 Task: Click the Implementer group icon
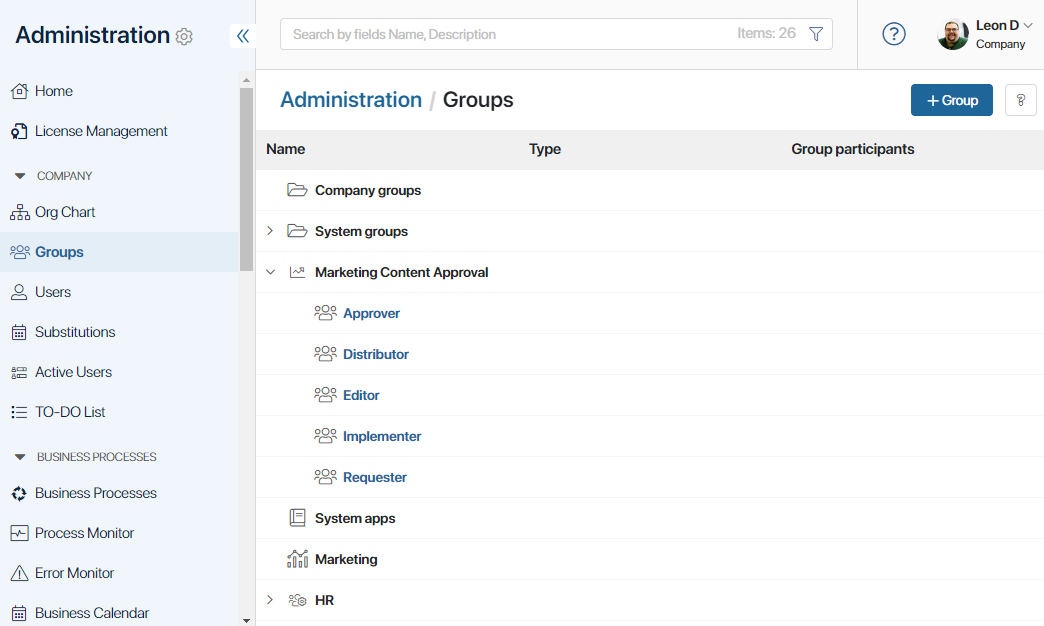(x=325, y=436)
